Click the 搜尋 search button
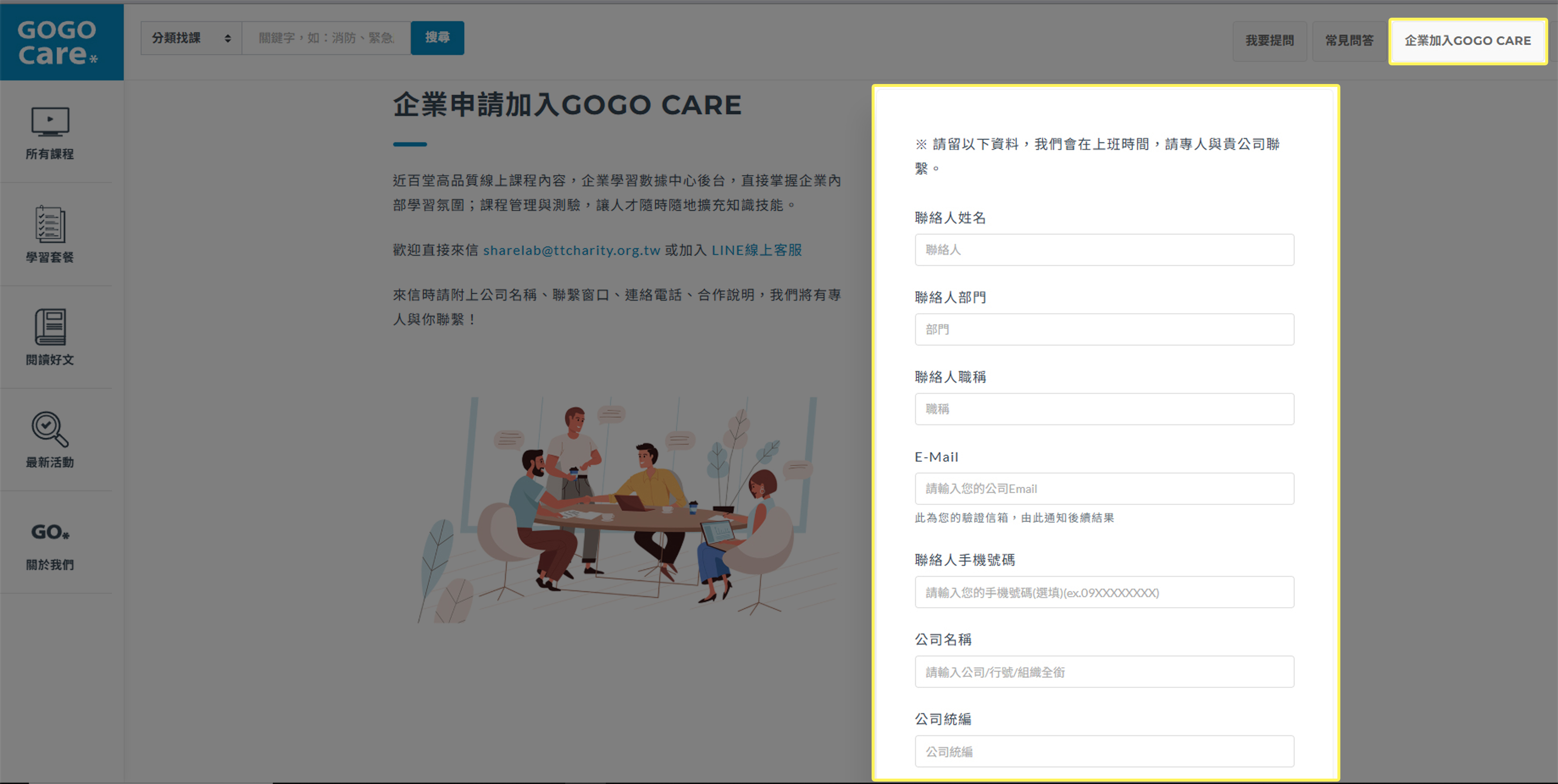The height and width of the screenshot is (784, 1558). click(x=437, y=38)
